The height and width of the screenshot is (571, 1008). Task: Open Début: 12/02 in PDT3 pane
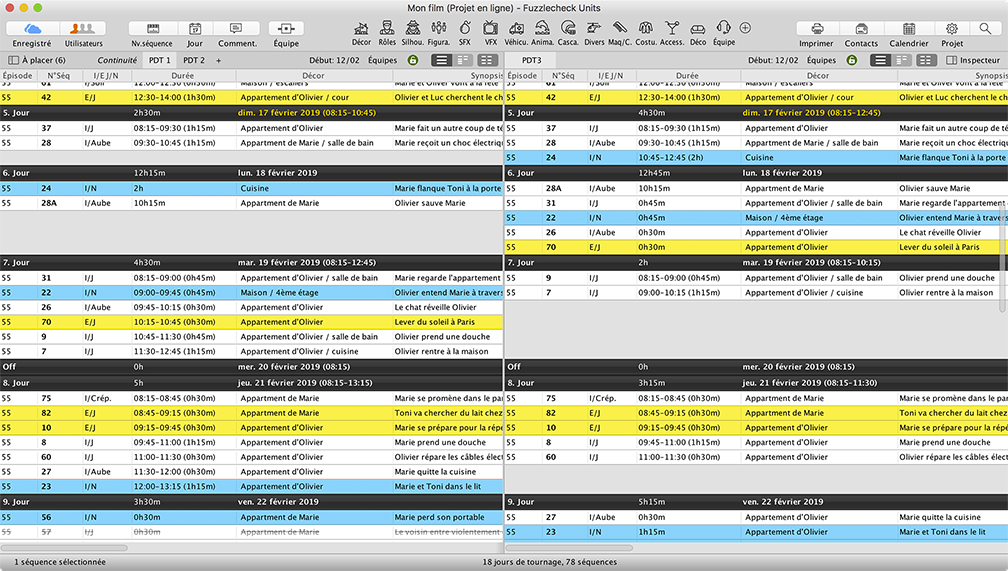[773, 60]
